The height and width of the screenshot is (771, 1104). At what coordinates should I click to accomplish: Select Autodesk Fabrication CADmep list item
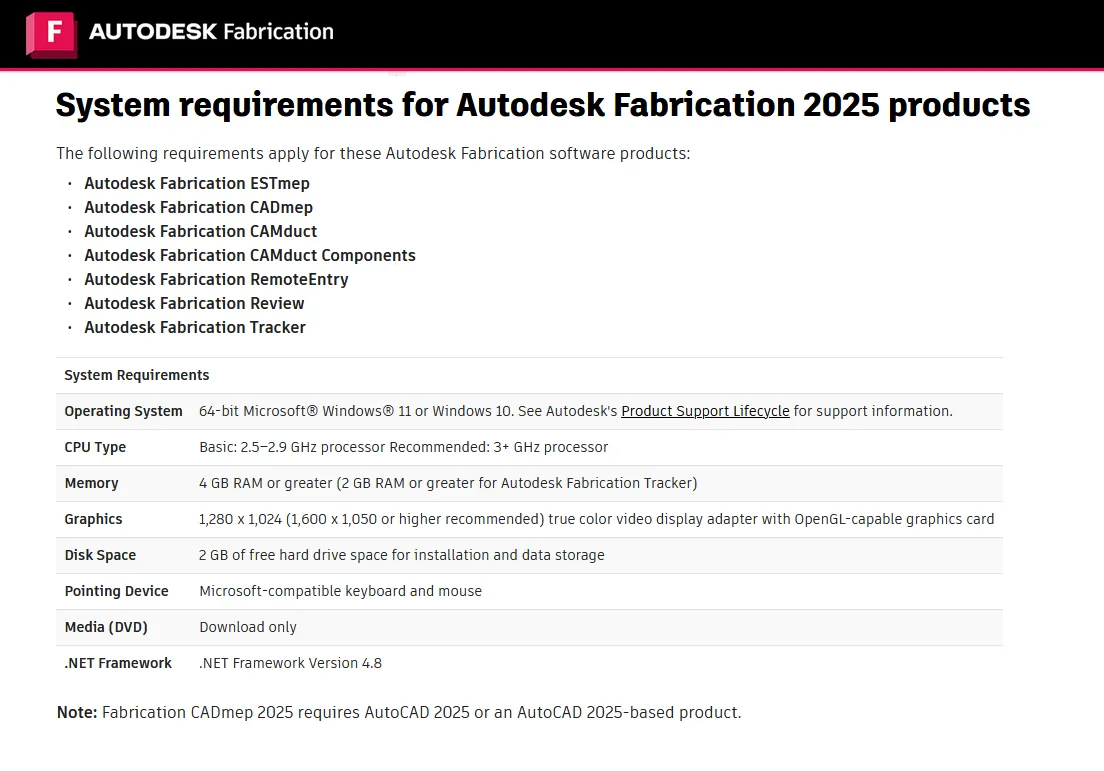(x=198, y=208)
